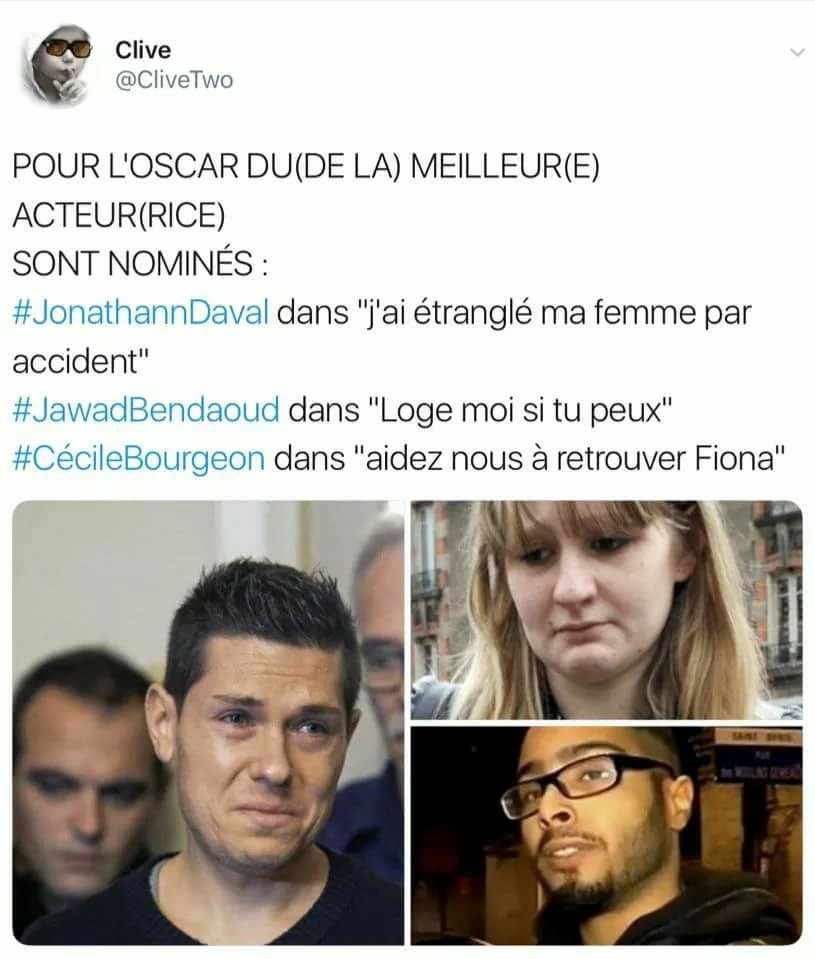Open photo of man wearing black glasses
This screenshot has height=959, width=815.
607,835
